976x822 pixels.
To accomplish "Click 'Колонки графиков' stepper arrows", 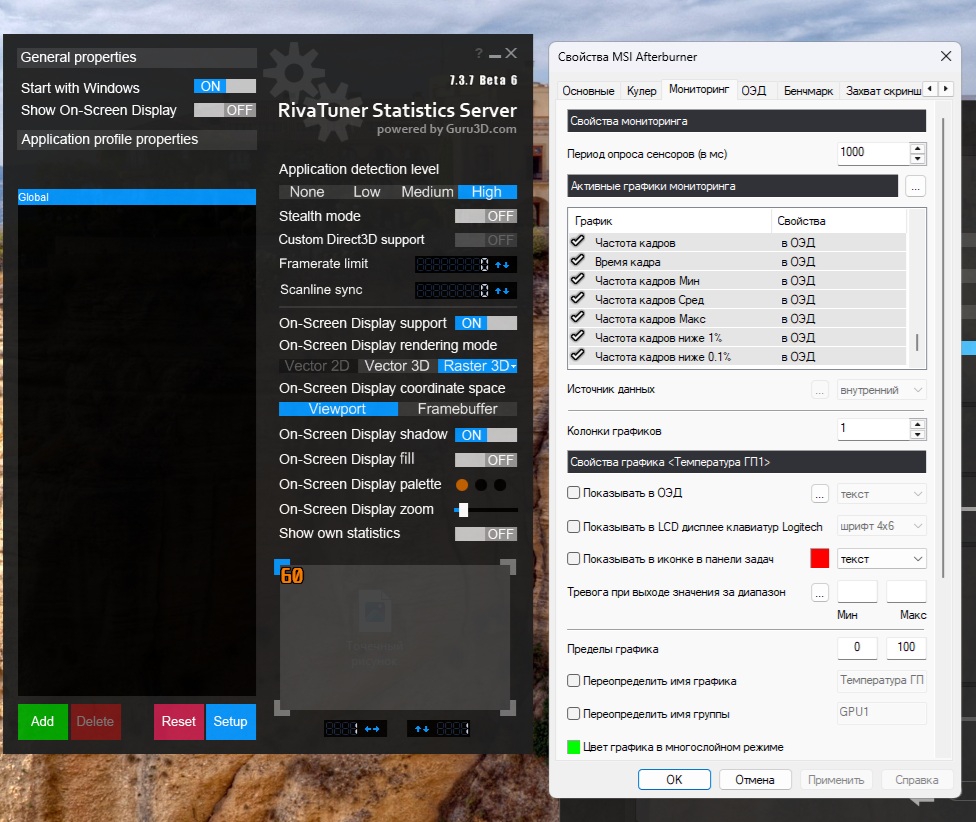I will click(917, 429).
